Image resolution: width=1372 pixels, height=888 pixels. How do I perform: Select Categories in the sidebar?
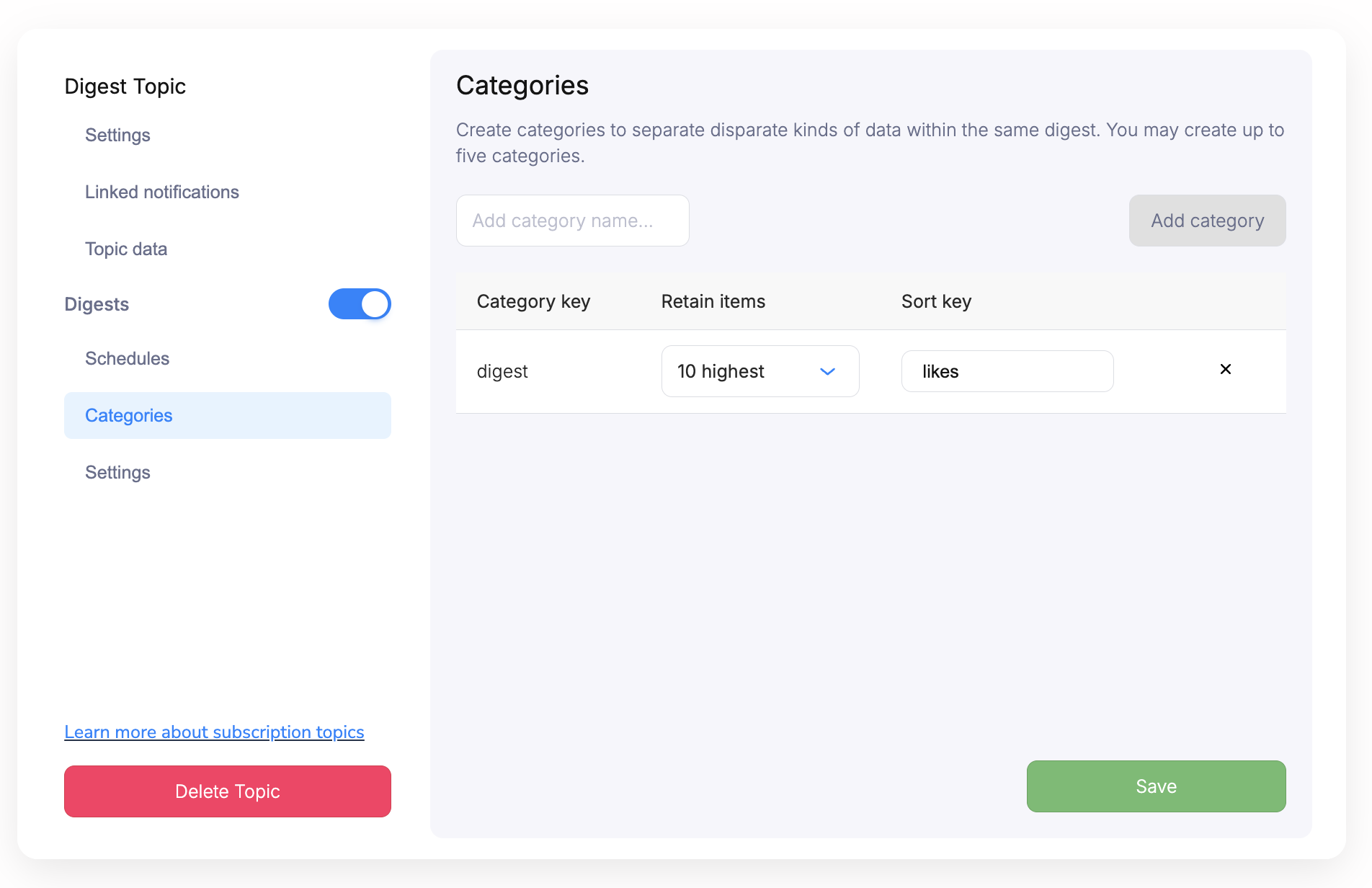tap(128, 415)
